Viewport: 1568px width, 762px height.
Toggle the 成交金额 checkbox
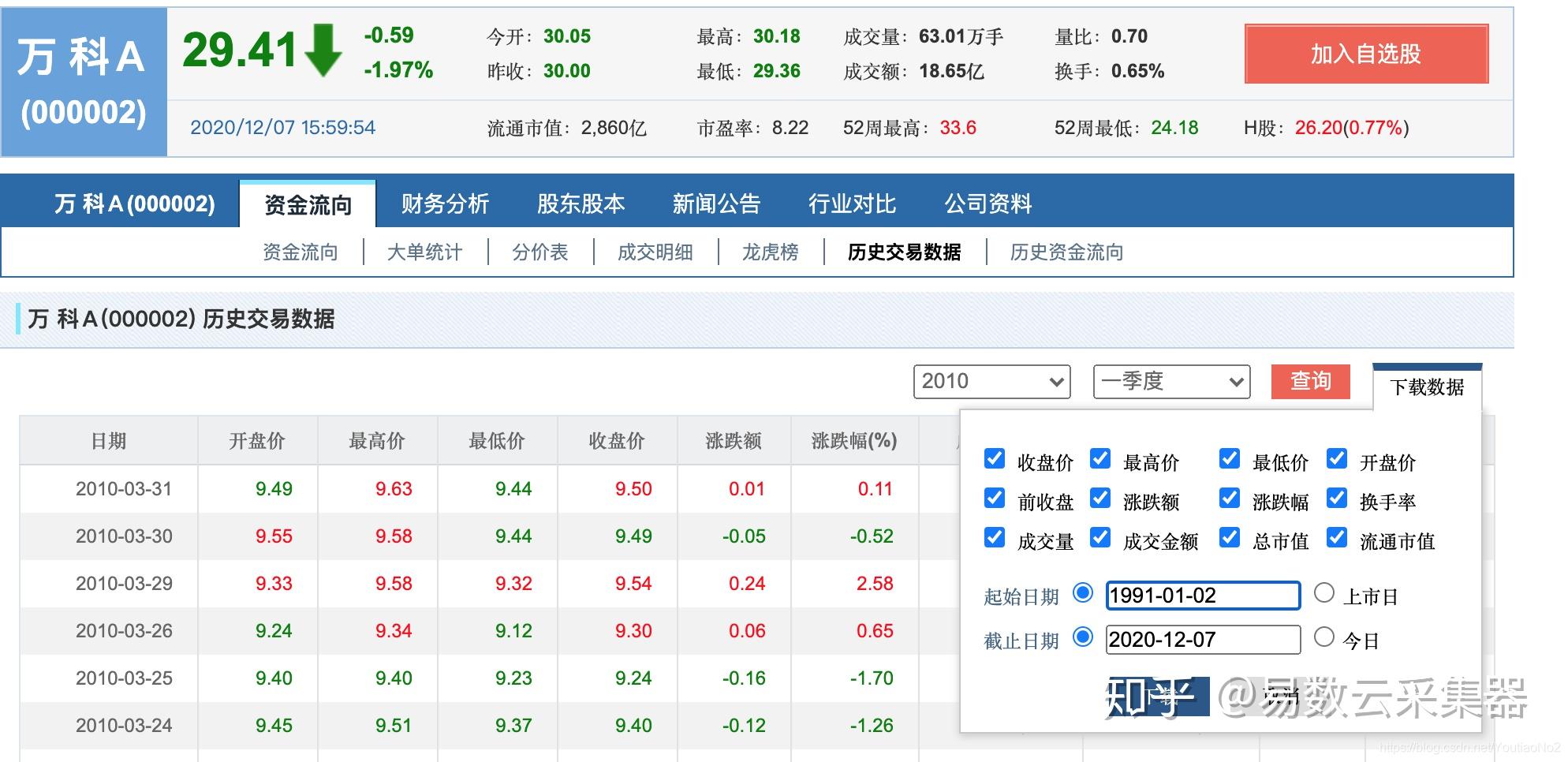point(1100,538)
